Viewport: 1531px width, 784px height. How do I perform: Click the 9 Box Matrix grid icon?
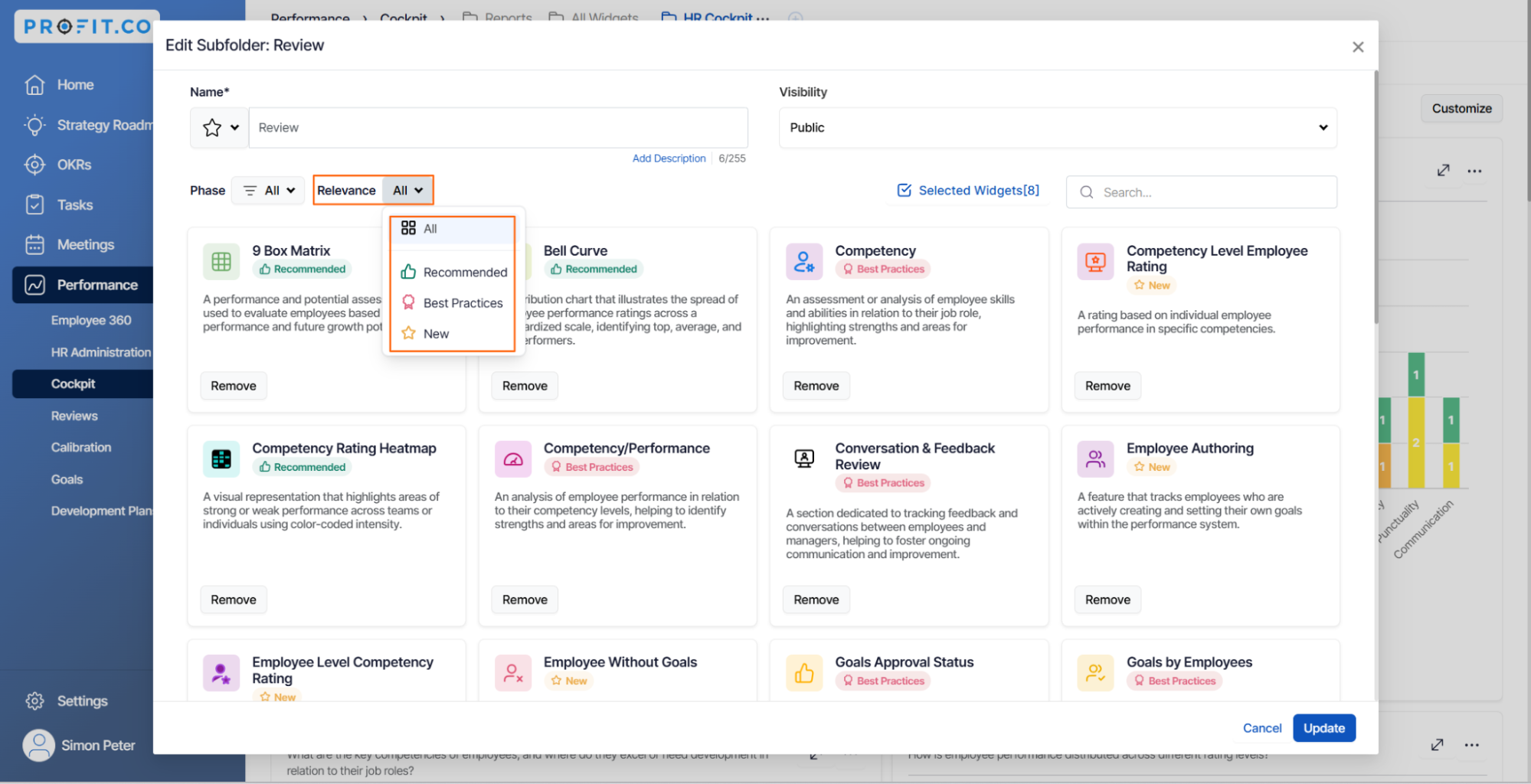221,262
